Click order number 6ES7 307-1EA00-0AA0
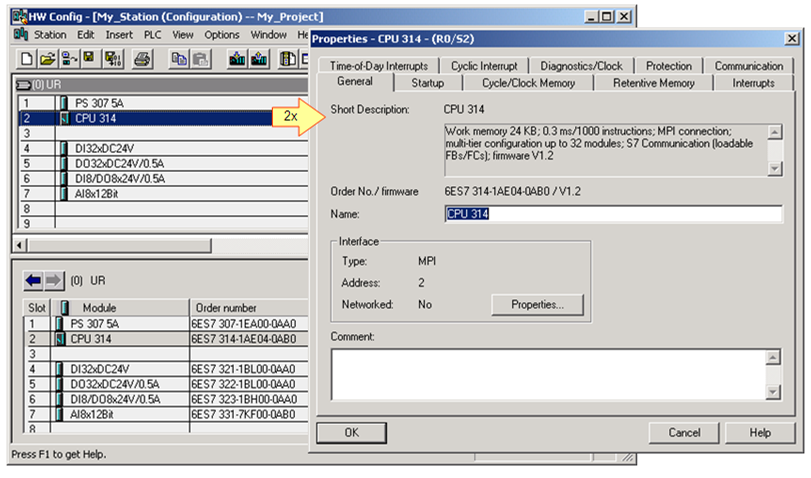The image size is (811, 478). click(244, 324)
